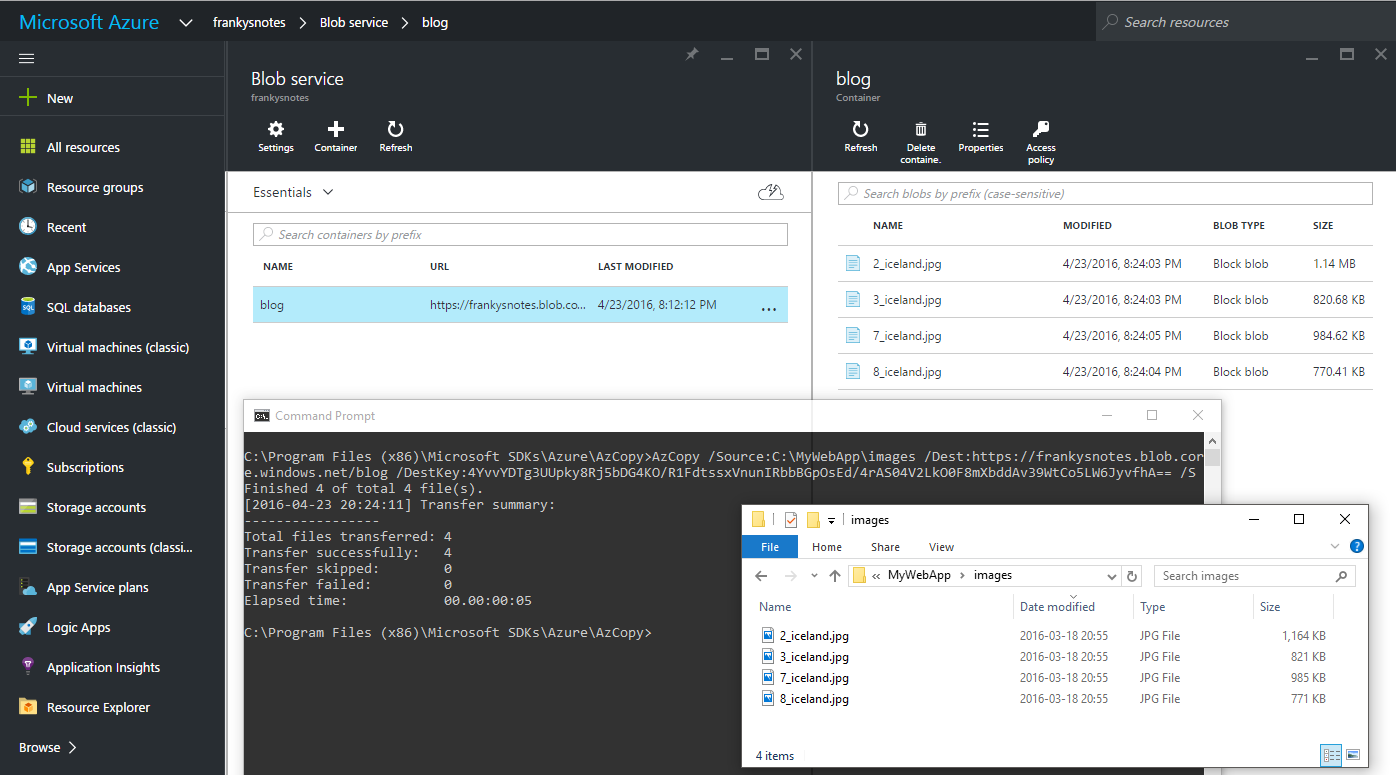Image resolution: width=1396 pixels, height=775 pixels.
Task: Open Storage accounts (classic) icon
Action: (28, 547)
